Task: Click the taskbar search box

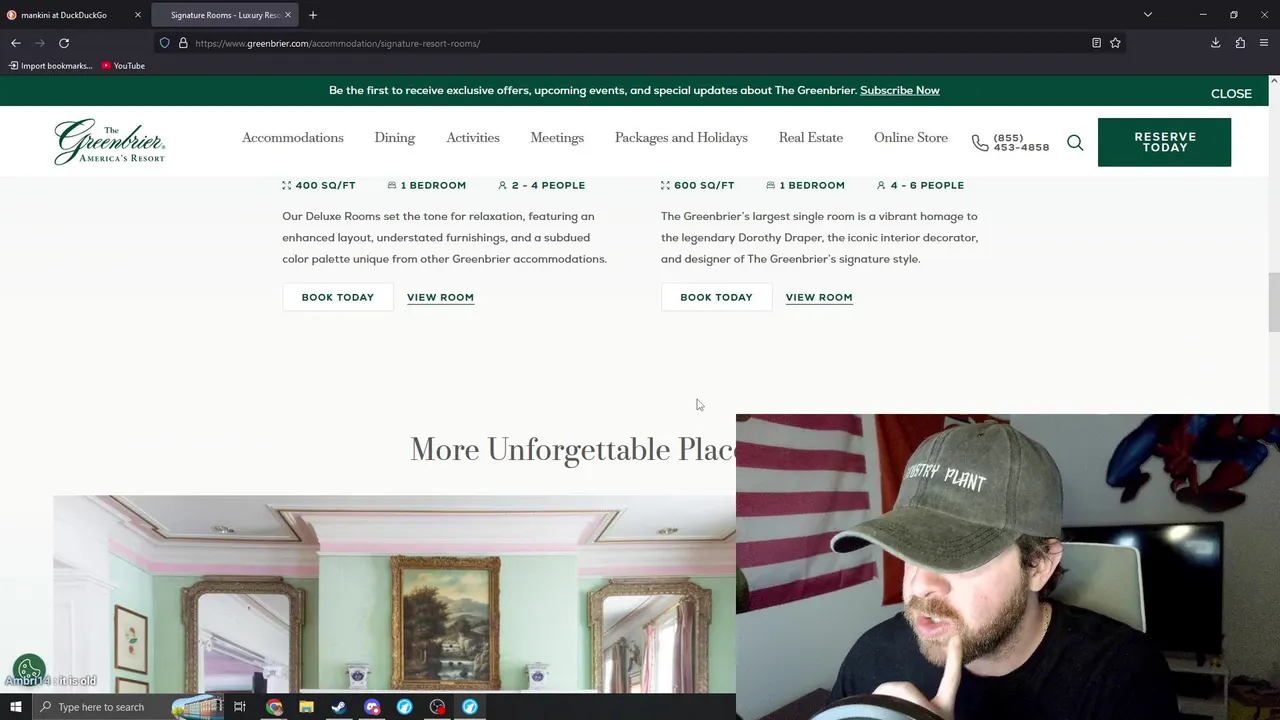Action: 128,707
